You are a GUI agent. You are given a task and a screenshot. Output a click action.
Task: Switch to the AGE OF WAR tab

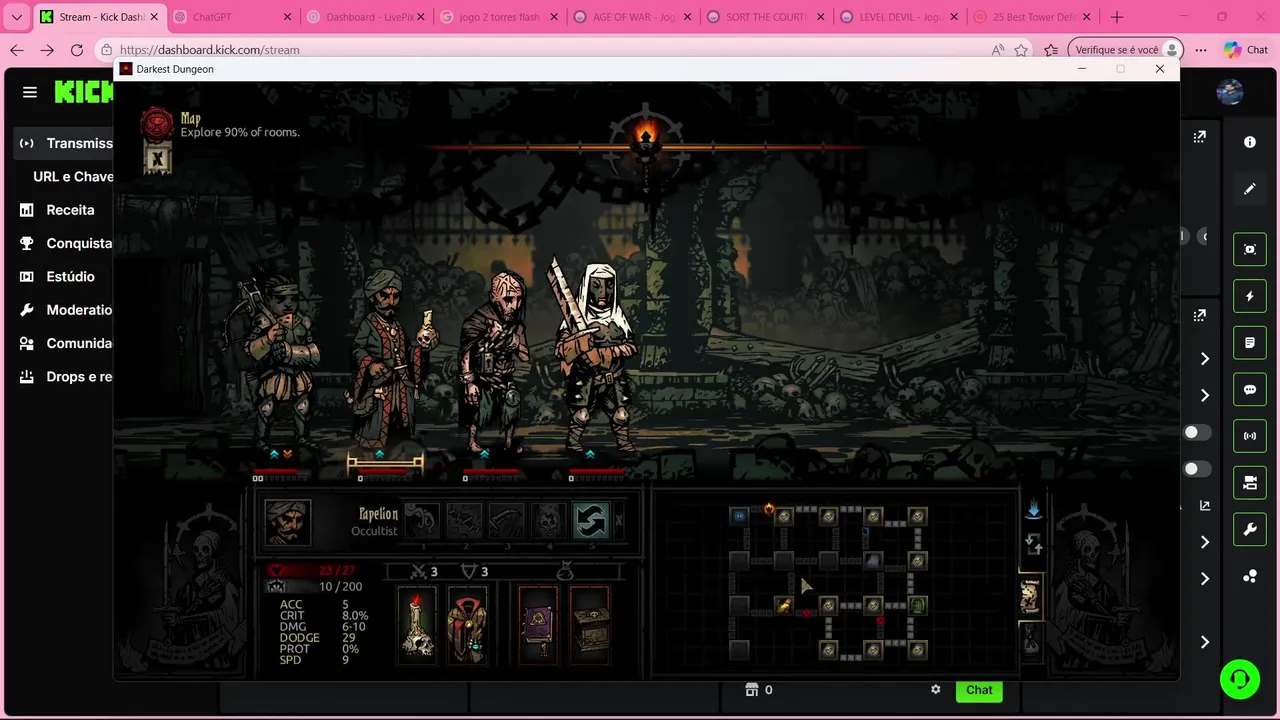(x=632, y=17)
